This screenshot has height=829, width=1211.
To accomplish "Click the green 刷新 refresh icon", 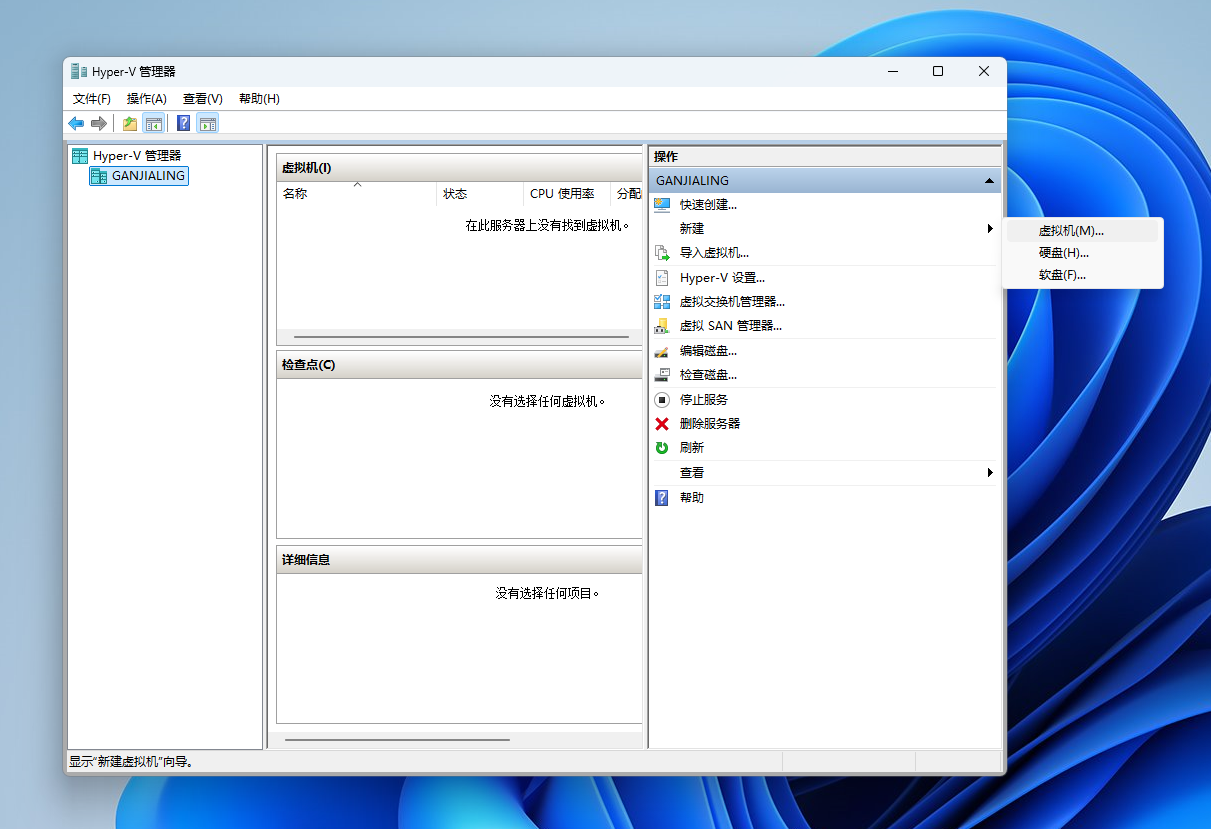I will tap(661, 448).
